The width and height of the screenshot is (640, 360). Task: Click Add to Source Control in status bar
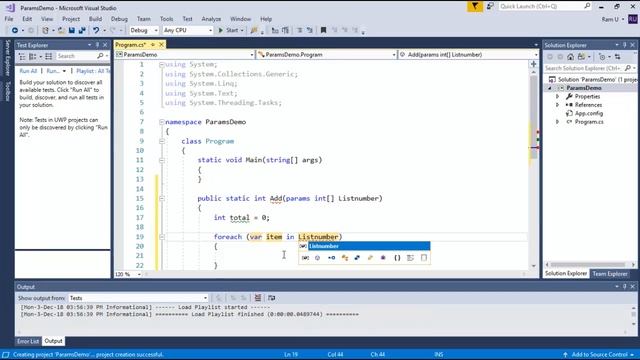click(598, 354)
